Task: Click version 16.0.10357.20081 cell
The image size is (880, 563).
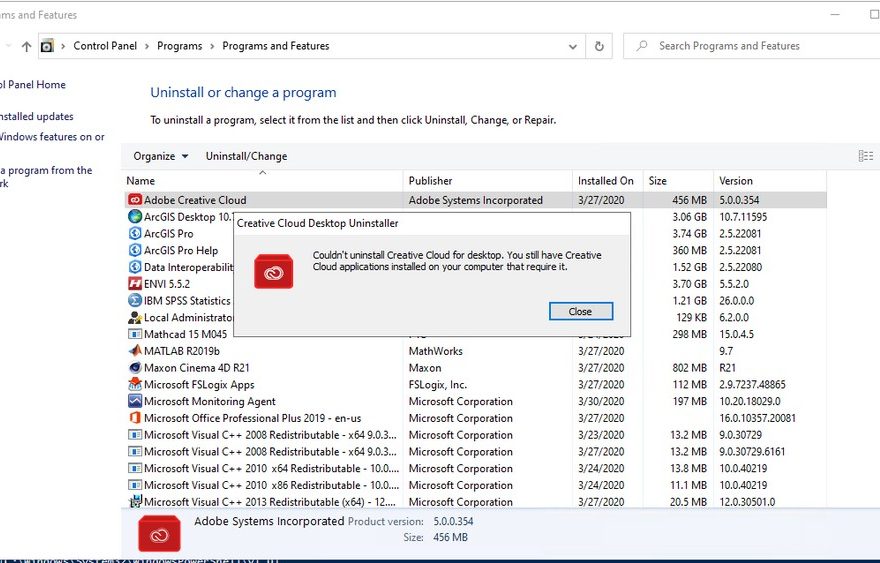Action: 757,418
